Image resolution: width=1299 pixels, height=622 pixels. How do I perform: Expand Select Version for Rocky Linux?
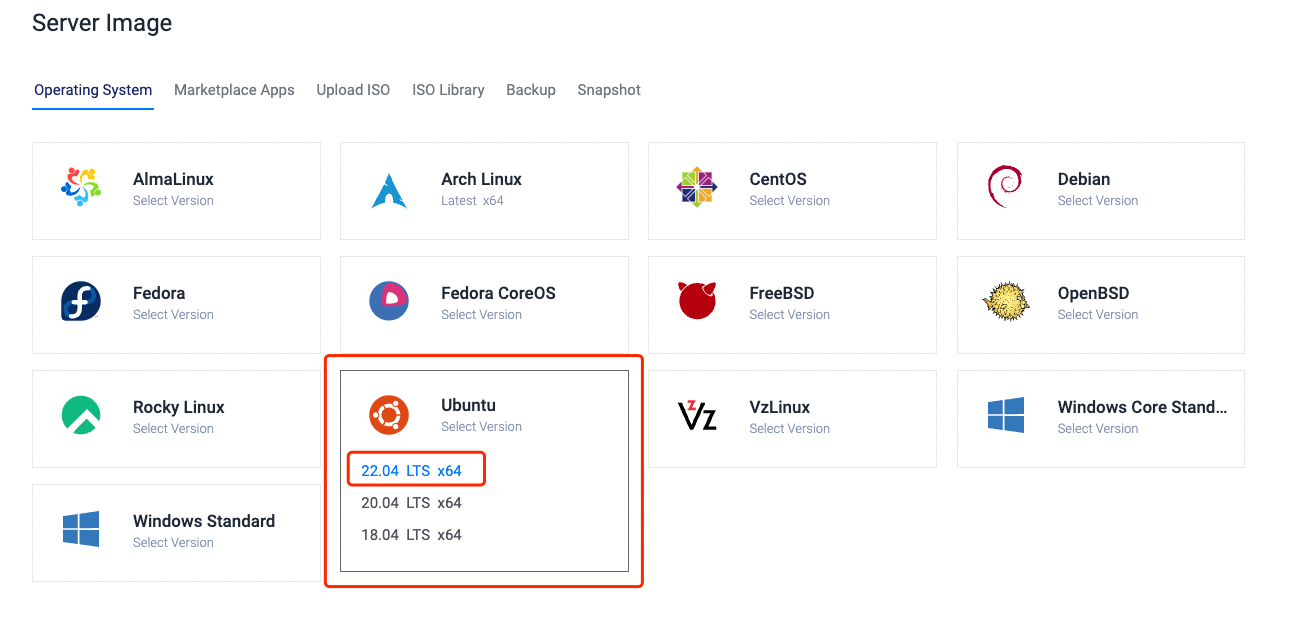[172, 429]
